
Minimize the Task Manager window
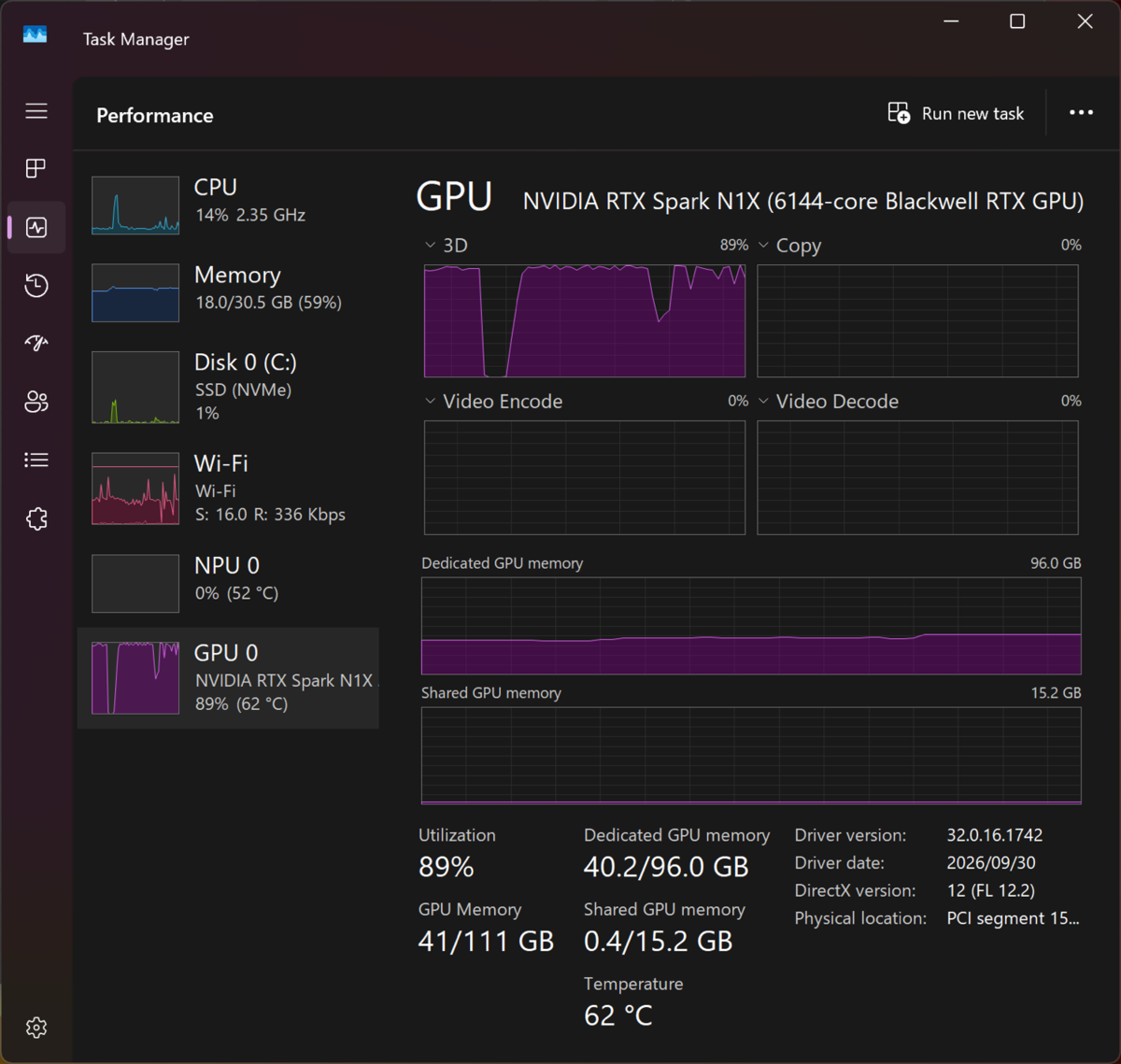pos(951,21)
